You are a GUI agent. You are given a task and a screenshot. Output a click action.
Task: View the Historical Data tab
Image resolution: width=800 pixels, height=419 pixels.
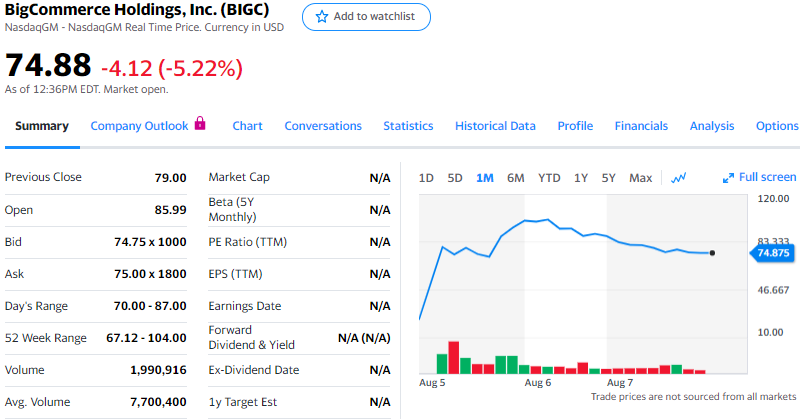click(x=495, y=126)
